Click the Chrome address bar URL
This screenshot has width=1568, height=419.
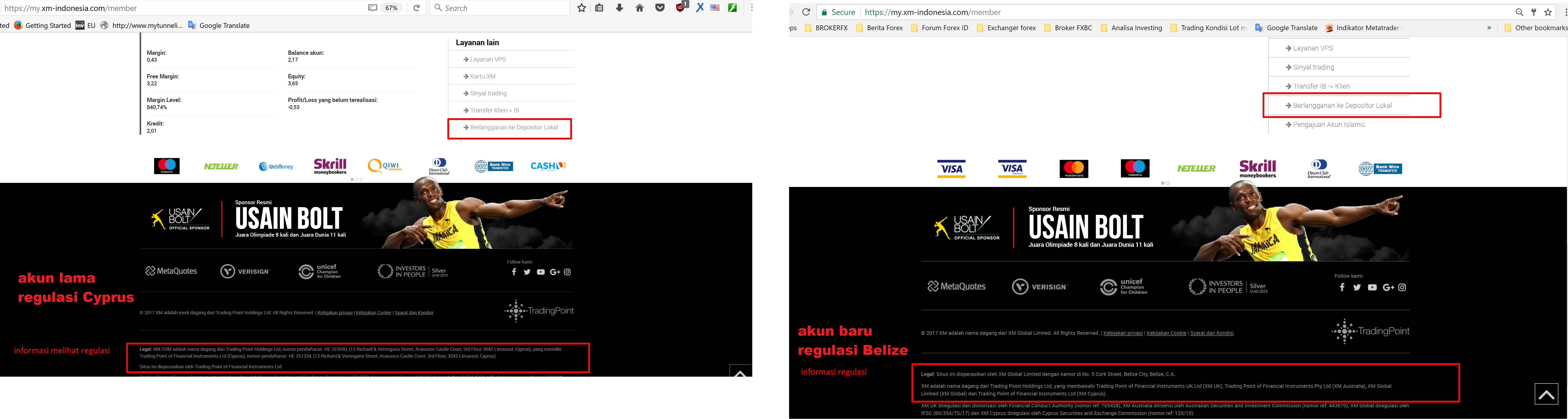tap(933, 12)
